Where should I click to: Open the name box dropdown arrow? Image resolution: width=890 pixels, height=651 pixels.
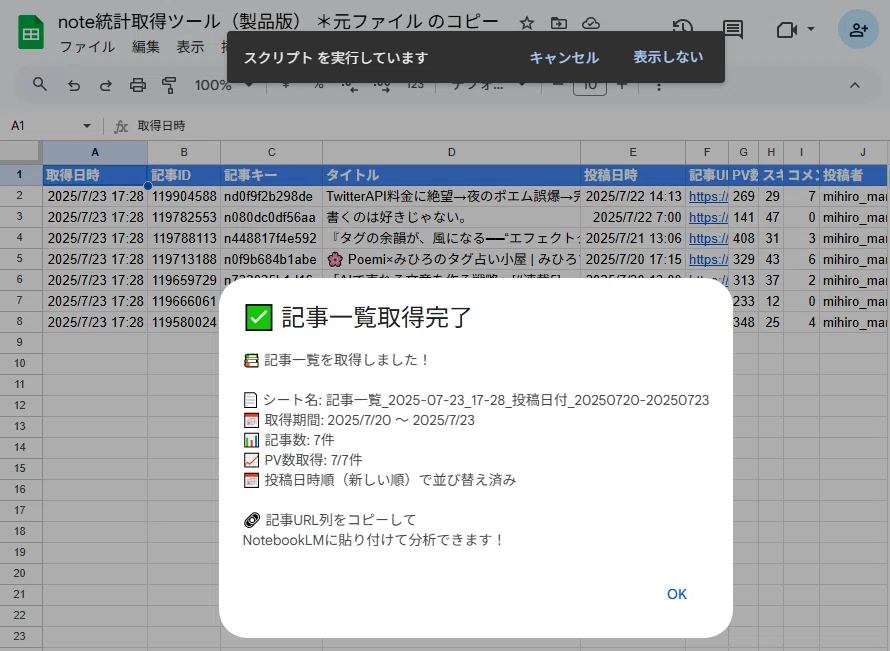click(x=87, y=125)
